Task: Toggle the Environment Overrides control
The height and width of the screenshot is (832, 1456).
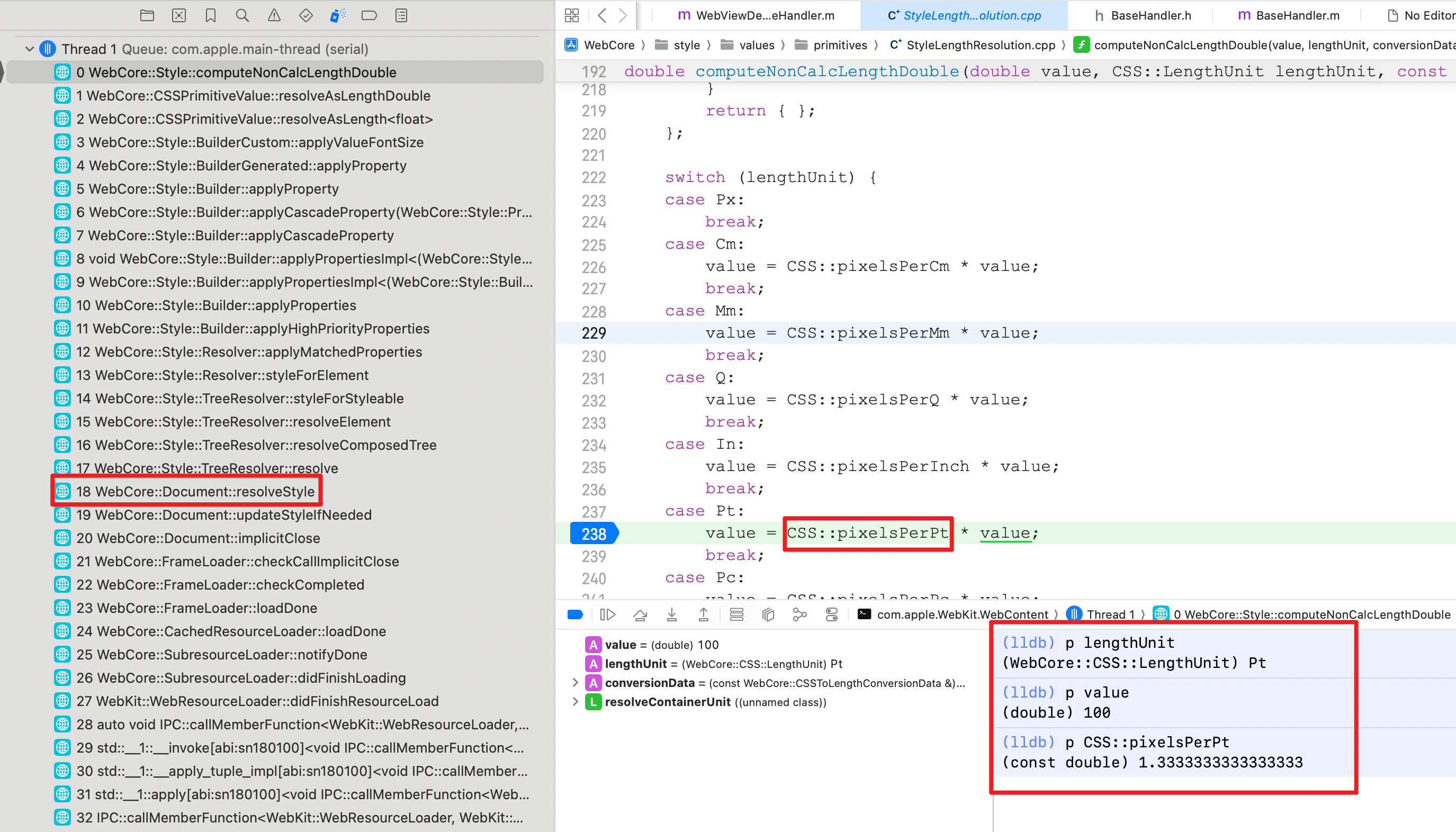Action: pos(832,614)
